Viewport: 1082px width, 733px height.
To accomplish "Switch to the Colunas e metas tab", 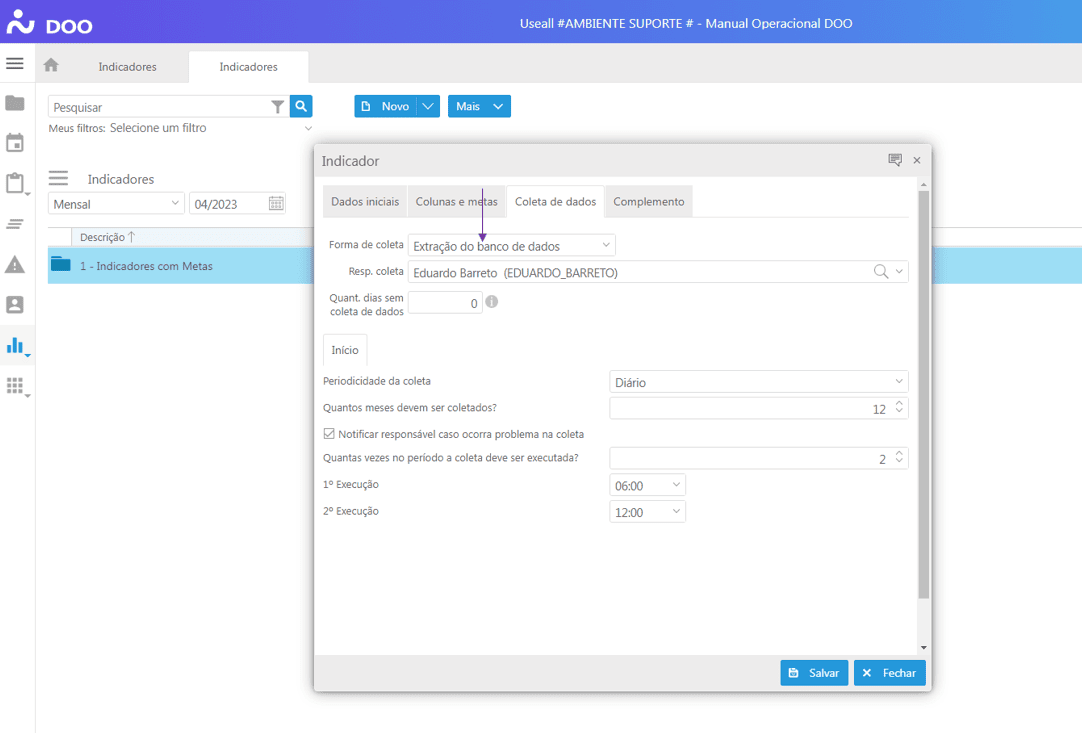I will click(x=456, y=201).
